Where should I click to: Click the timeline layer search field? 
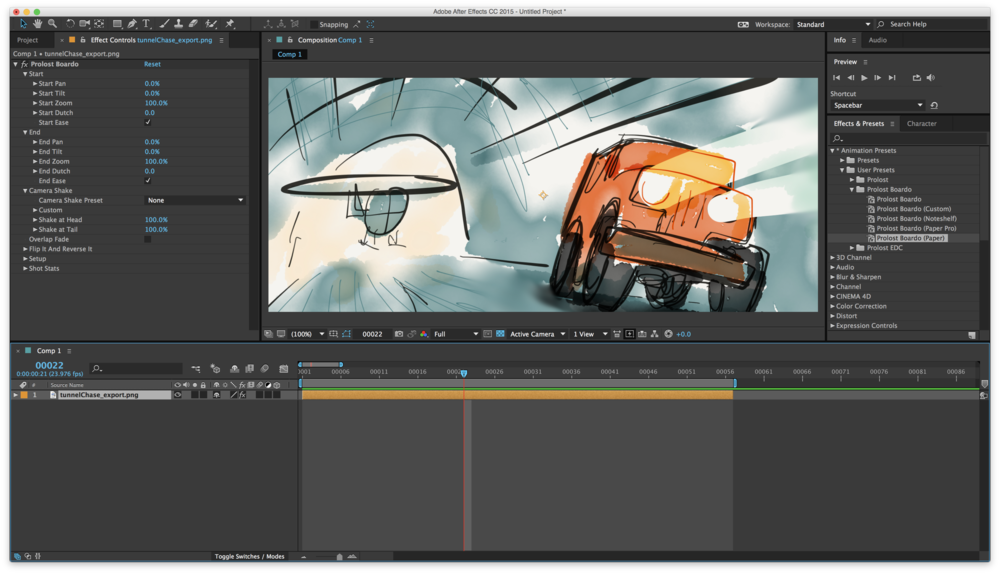(x=136, y=368)
